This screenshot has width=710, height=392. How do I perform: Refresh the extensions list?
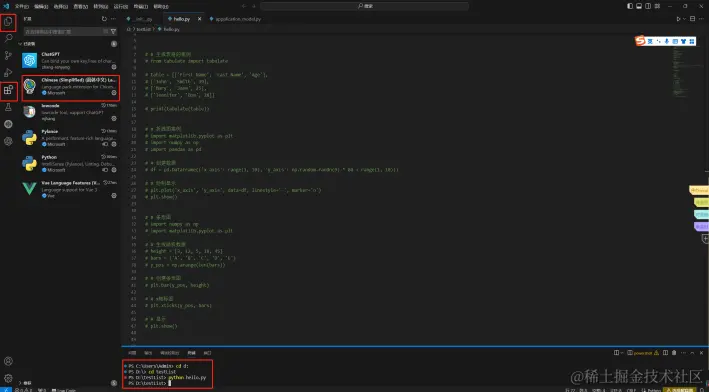[104, 19]
